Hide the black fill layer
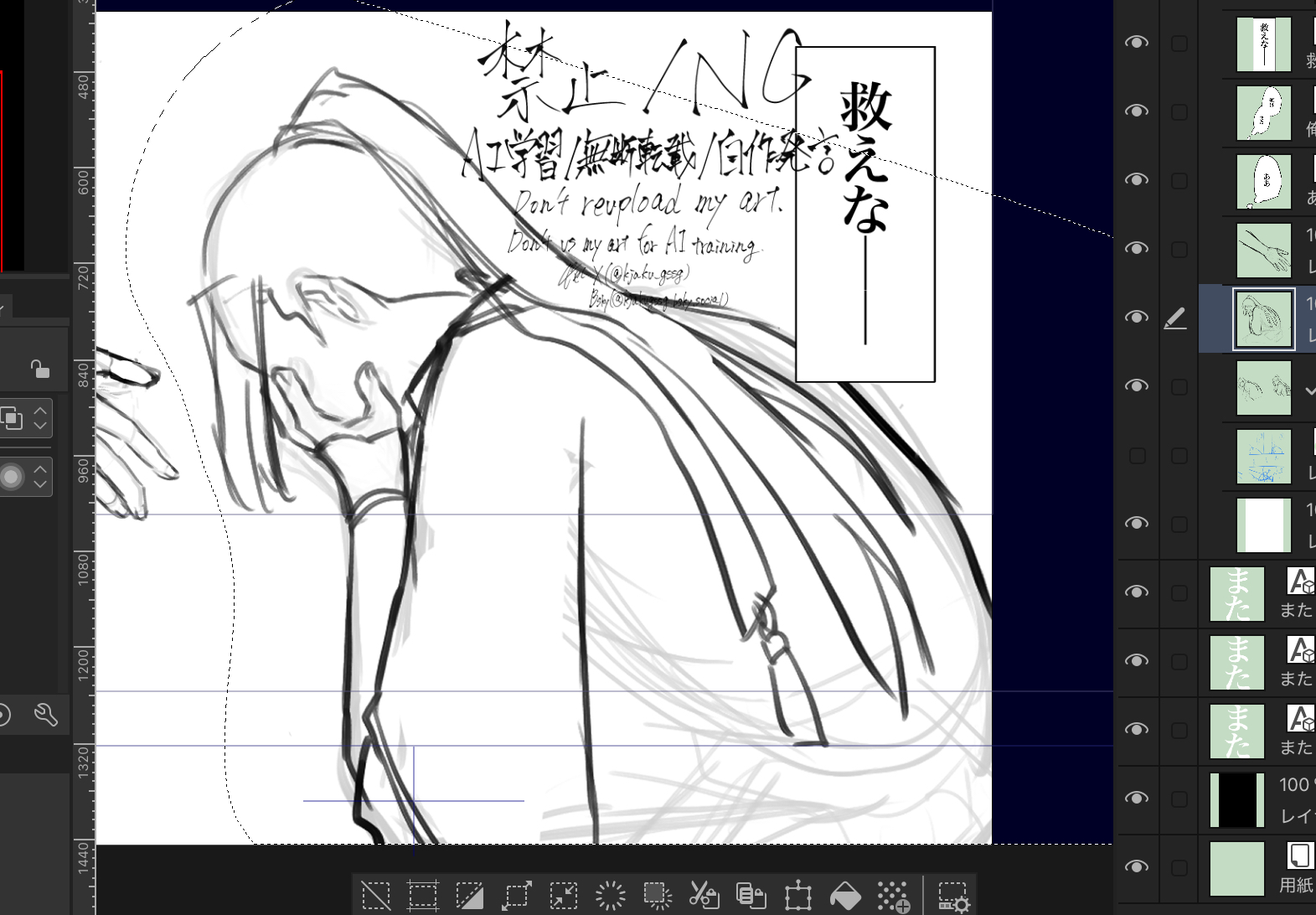Screen dimensions: 1316x915 1136,799
